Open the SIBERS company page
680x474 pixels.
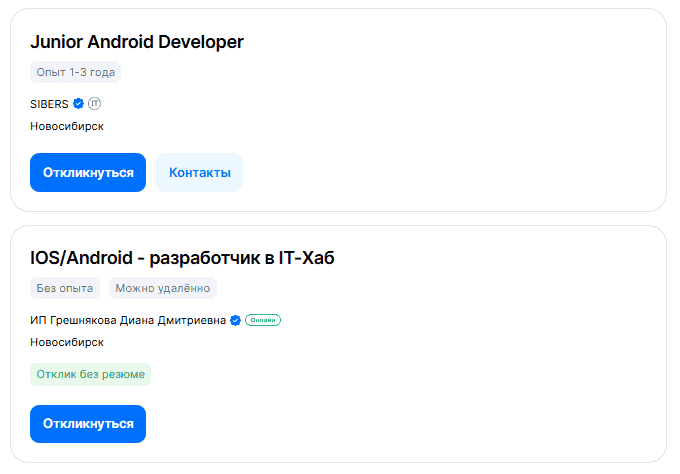[x=49, y=103]
